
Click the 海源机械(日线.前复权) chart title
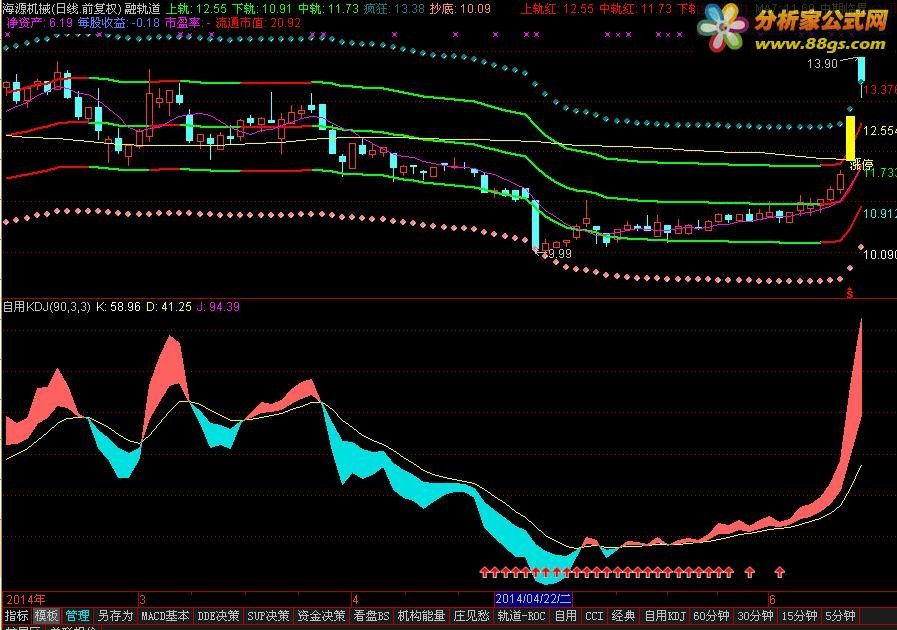click(x=60, y=9)
